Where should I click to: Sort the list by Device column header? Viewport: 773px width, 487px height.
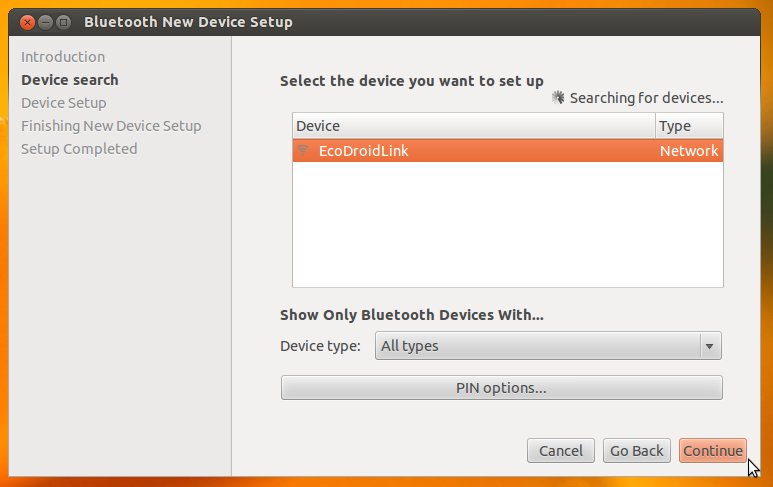(473, 126)
